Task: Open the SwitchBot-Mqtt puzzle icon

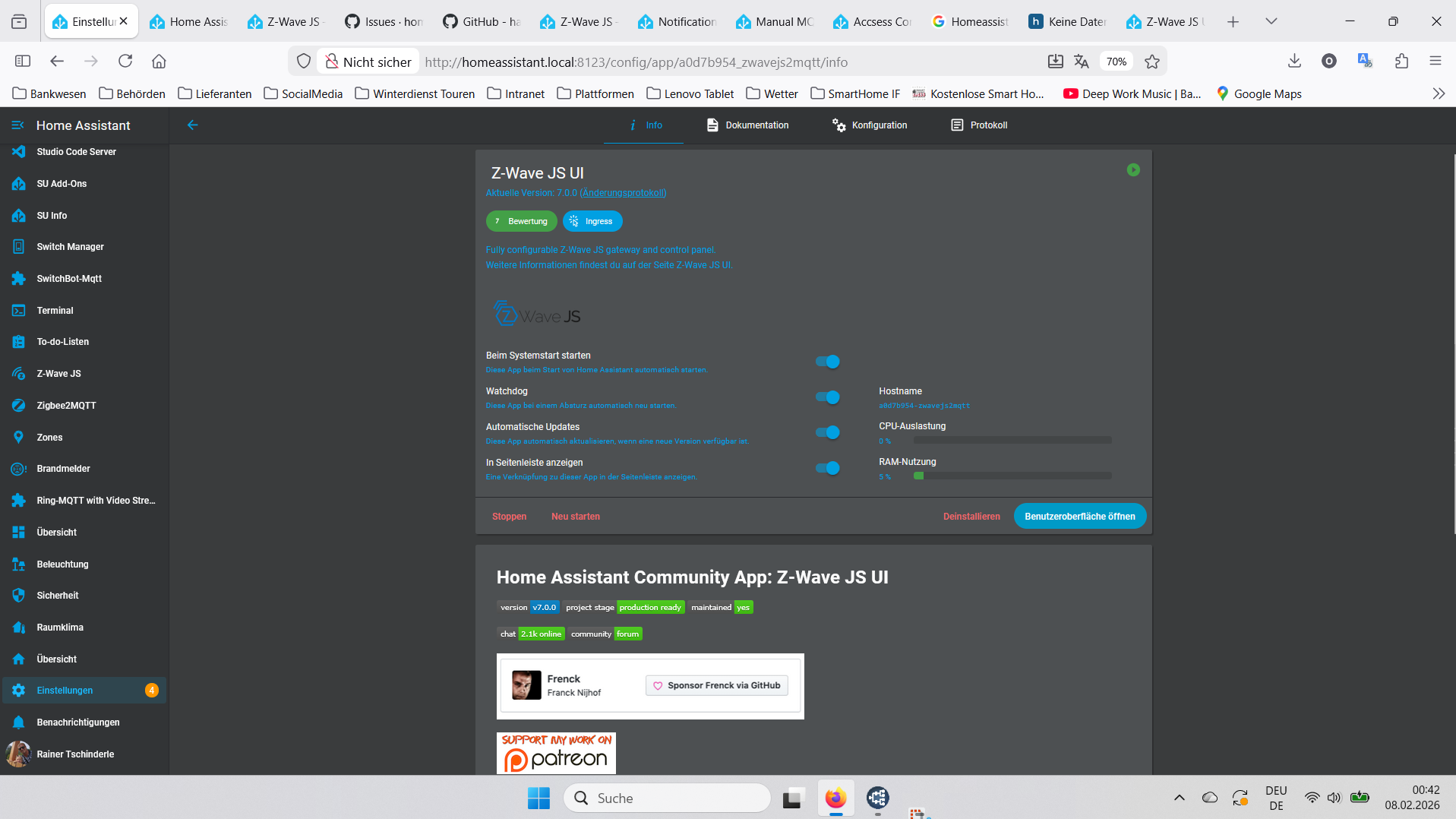Action: coord(19,279)
